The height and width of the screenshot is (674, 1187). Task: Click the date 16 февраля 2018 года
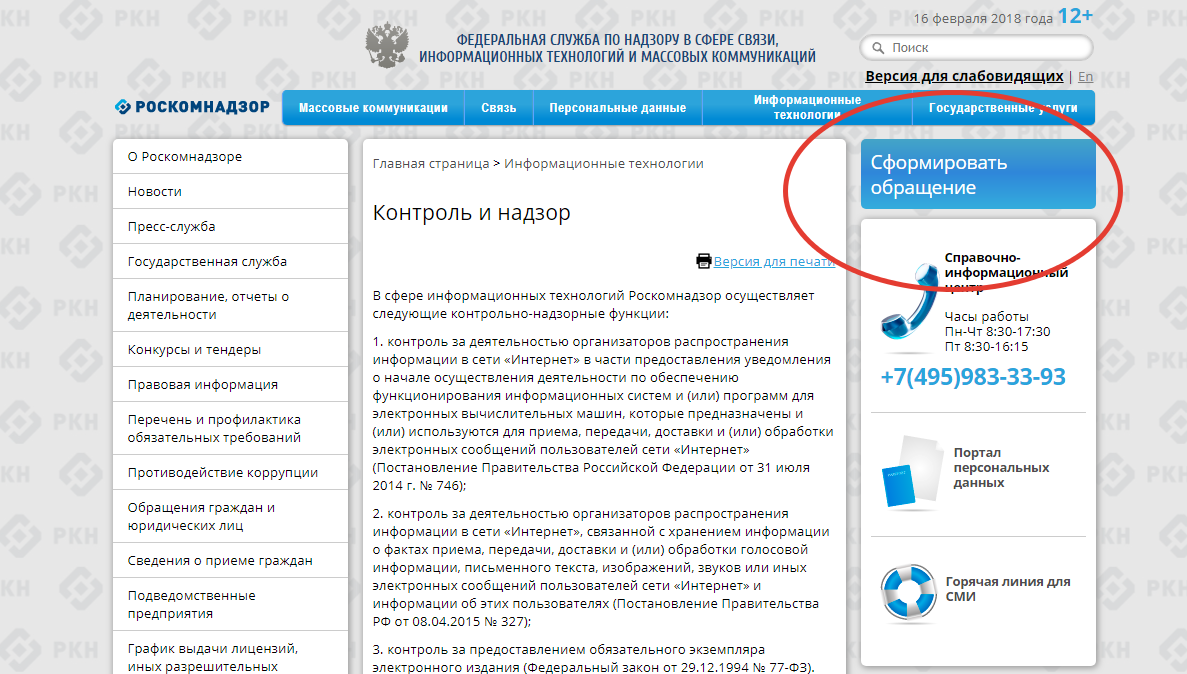[983, 18]
